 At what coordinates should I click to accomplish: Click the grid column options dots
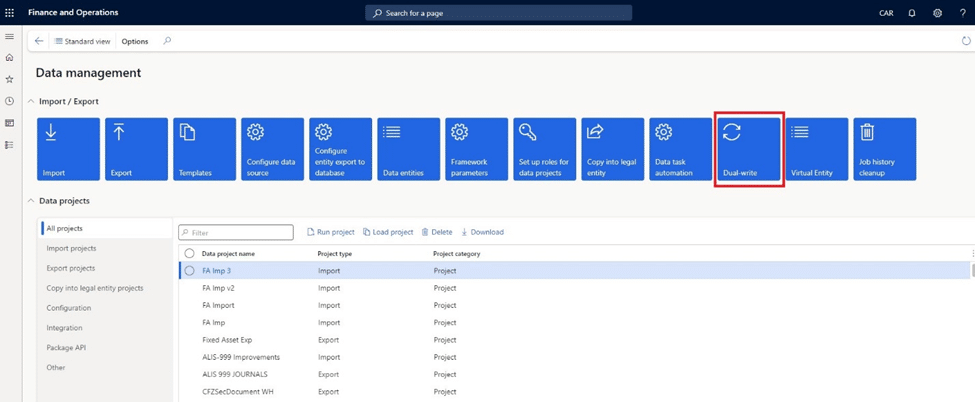[x=973, y=253]
